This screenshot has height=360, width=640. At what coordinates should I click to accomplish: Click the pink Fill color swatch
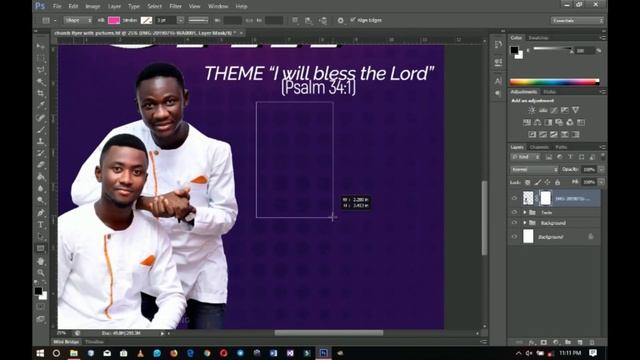114,20
